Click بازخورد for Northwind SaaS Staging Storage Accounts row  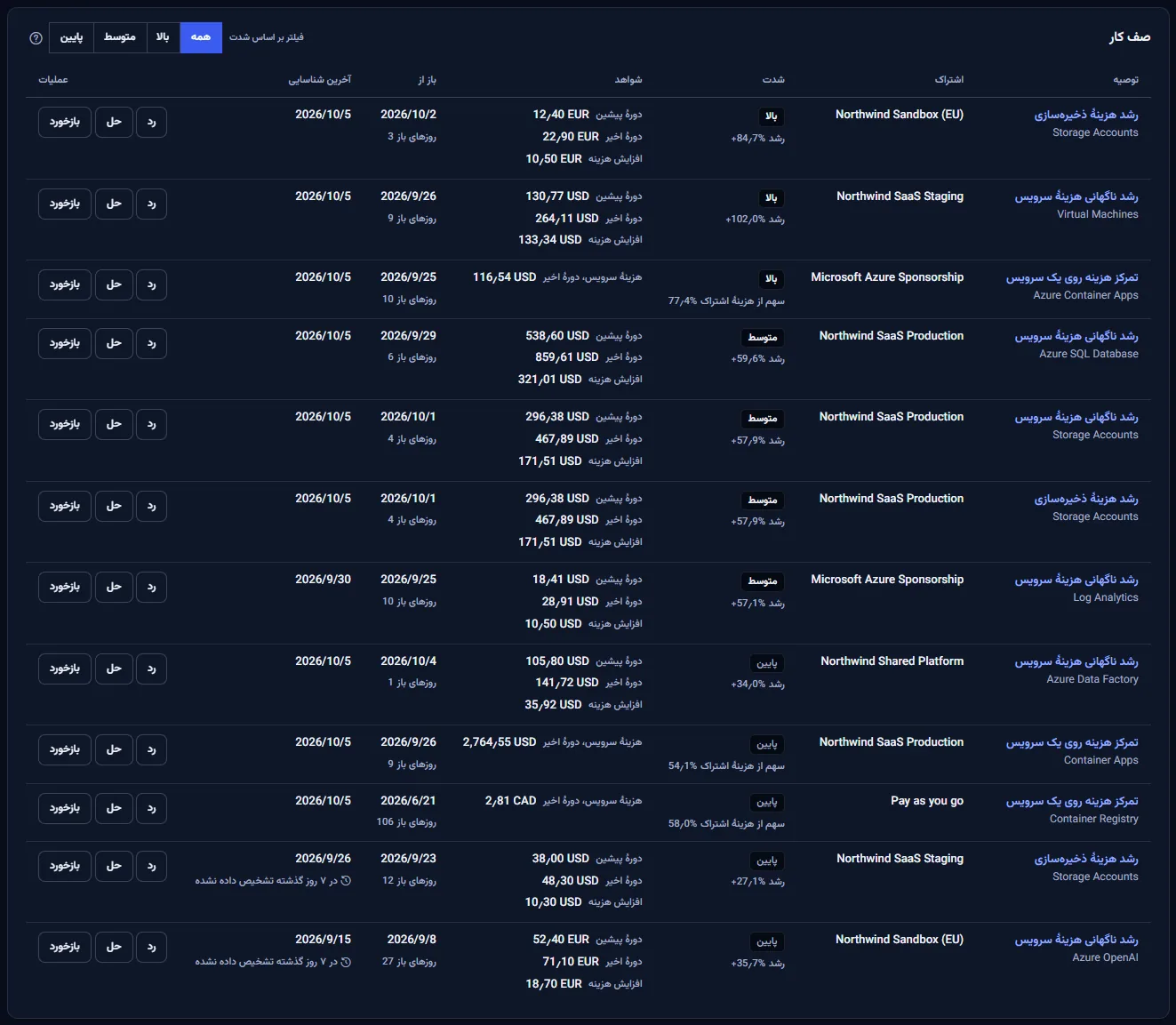(65, 867)
